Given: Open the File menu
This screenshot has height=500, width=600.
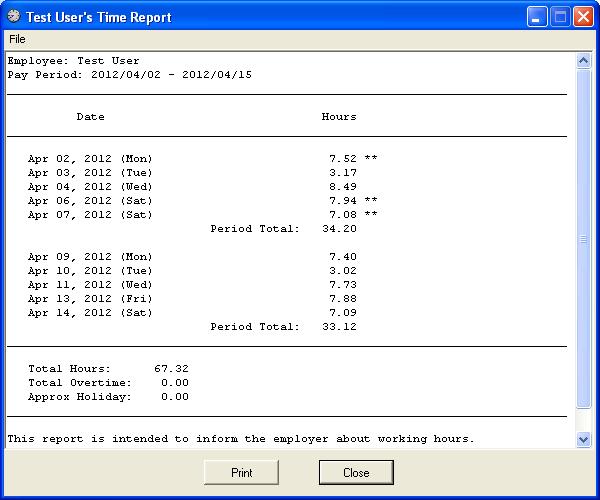Looking at the screenshot, I should click(17, 39).
